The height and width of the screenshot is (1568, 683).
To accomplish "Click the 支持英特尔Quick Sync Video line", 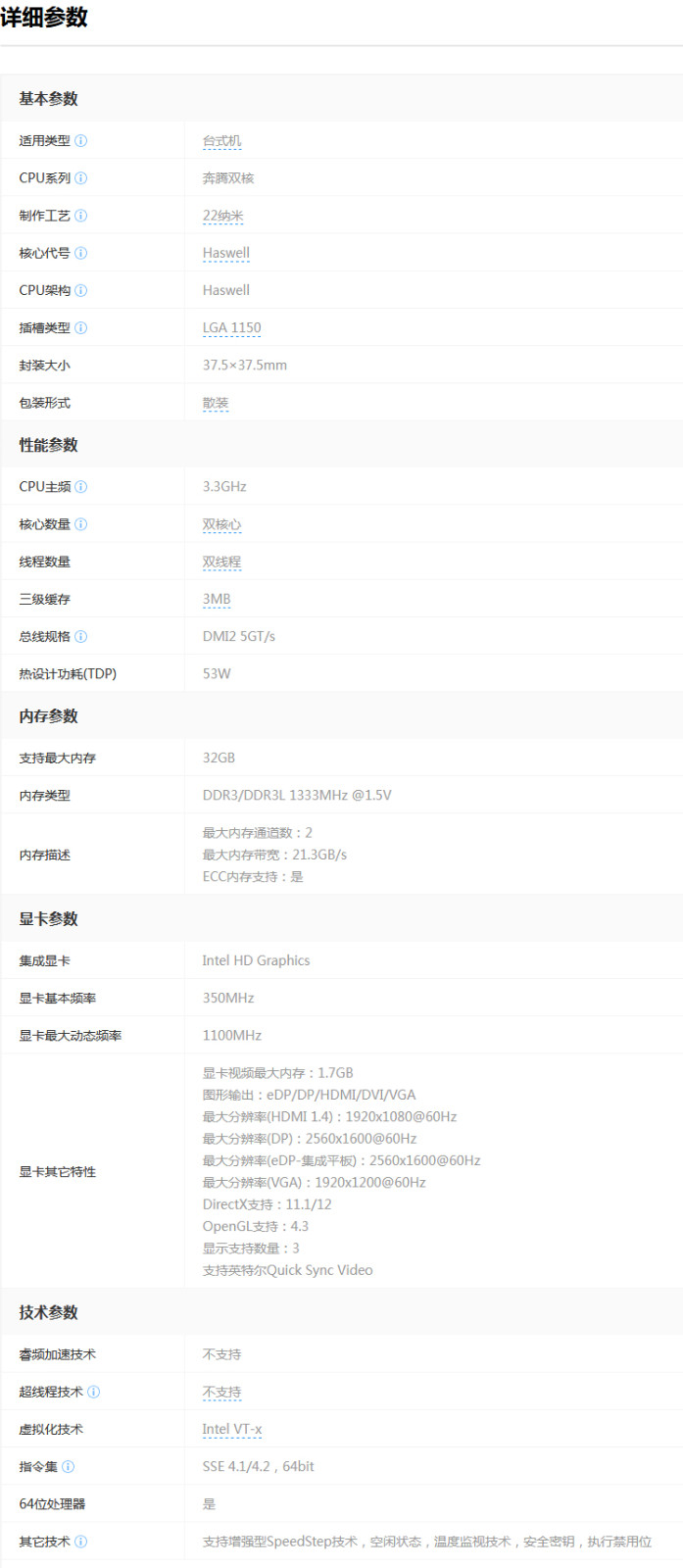I will (x=287, y=1270).
